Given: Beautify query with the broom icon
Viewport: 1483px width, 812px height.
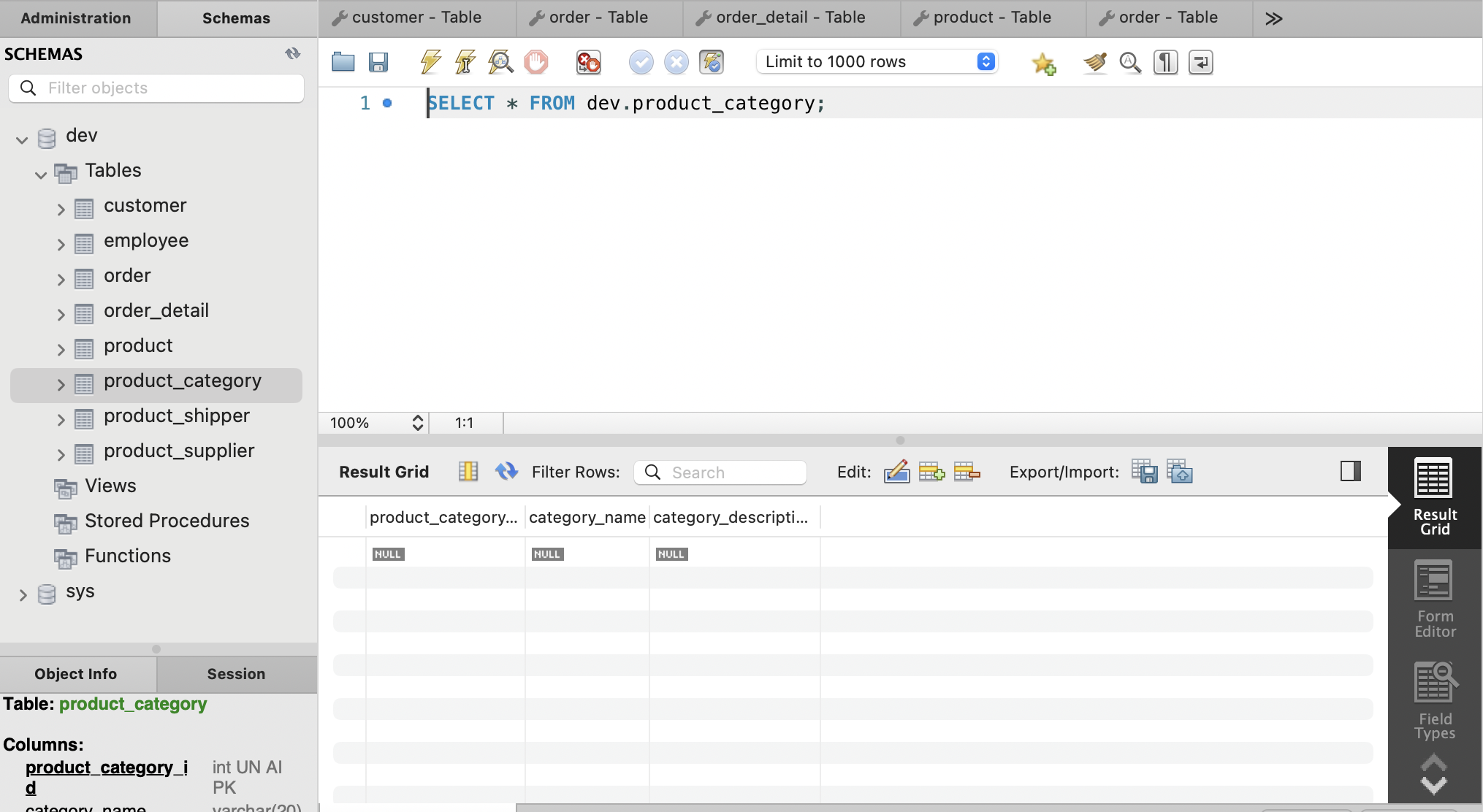Looking at the screenshot, I should tap(1094, 63).
